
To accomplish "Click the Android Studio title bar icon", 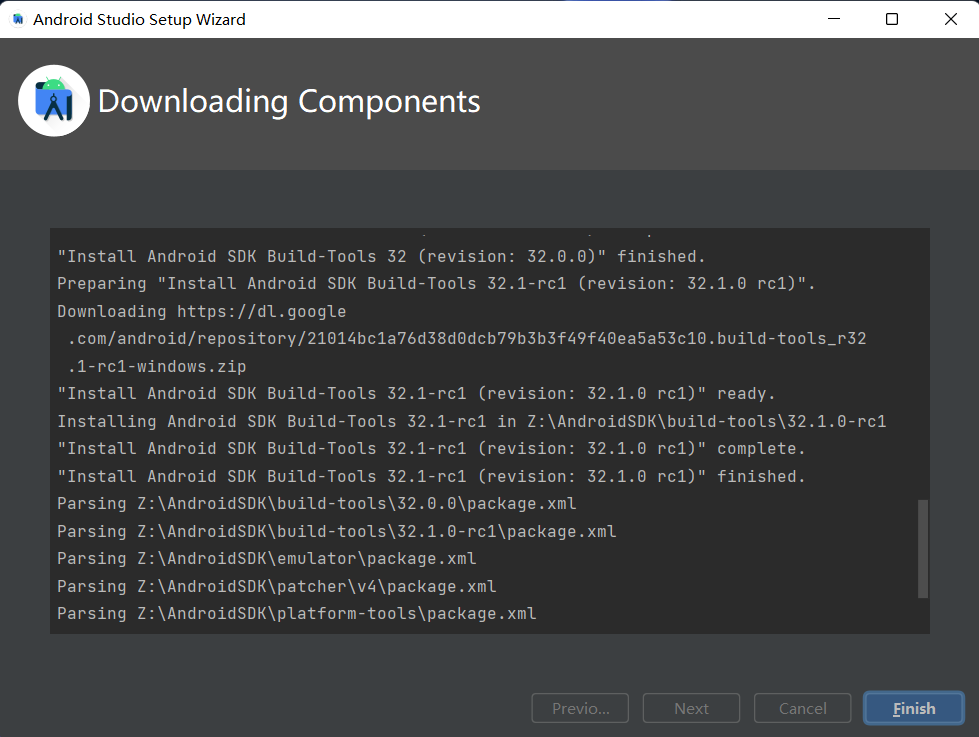I will pyautogui.click(x=18, y=19).
